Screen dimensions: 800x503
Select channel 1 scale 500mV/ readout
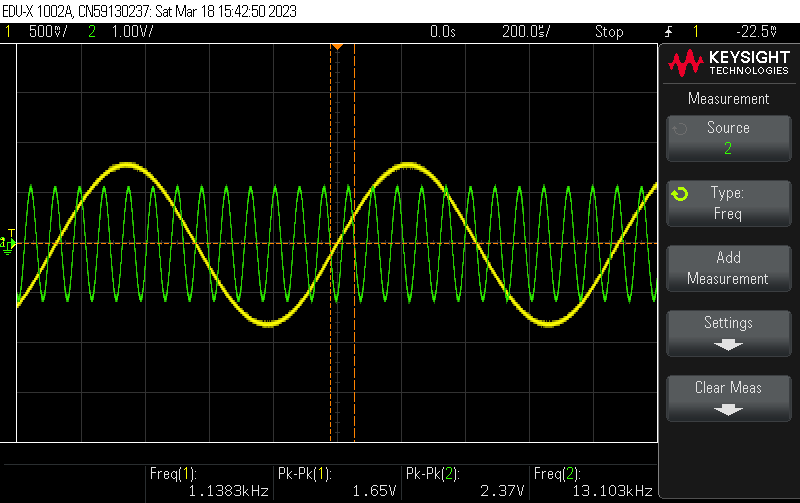point(48,32)
